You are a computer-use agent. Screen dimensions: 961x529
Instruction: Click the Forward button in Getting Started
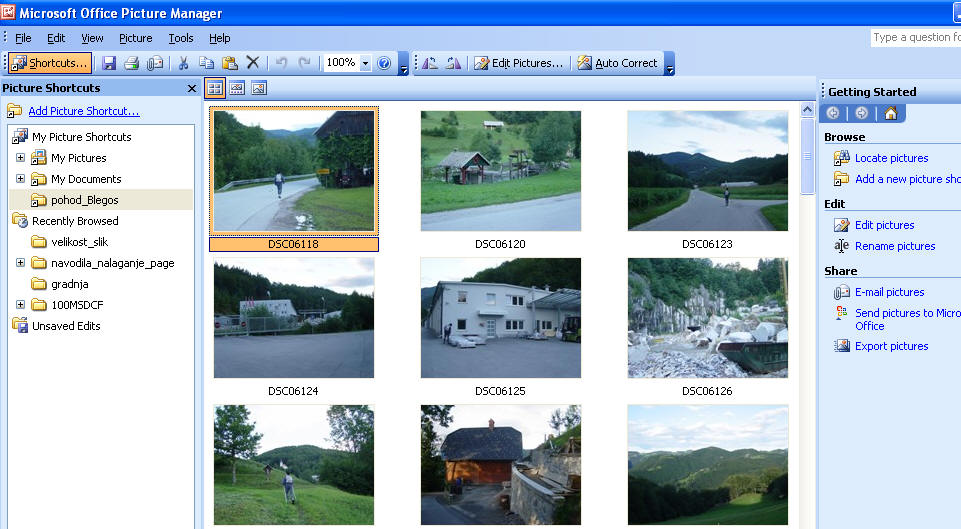point(861,113)
